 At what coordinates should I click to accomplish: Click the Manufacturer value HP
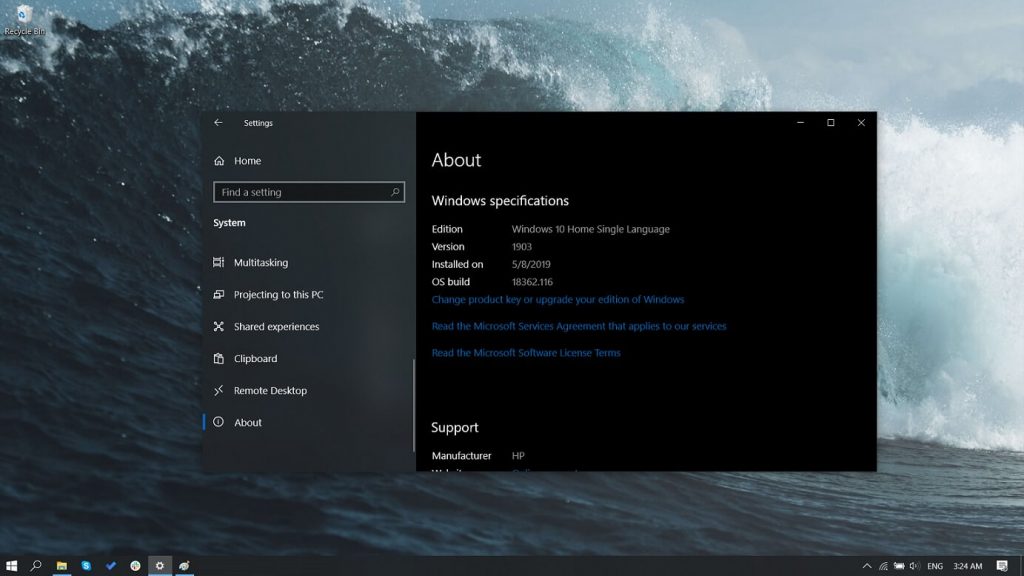(518, 456)
